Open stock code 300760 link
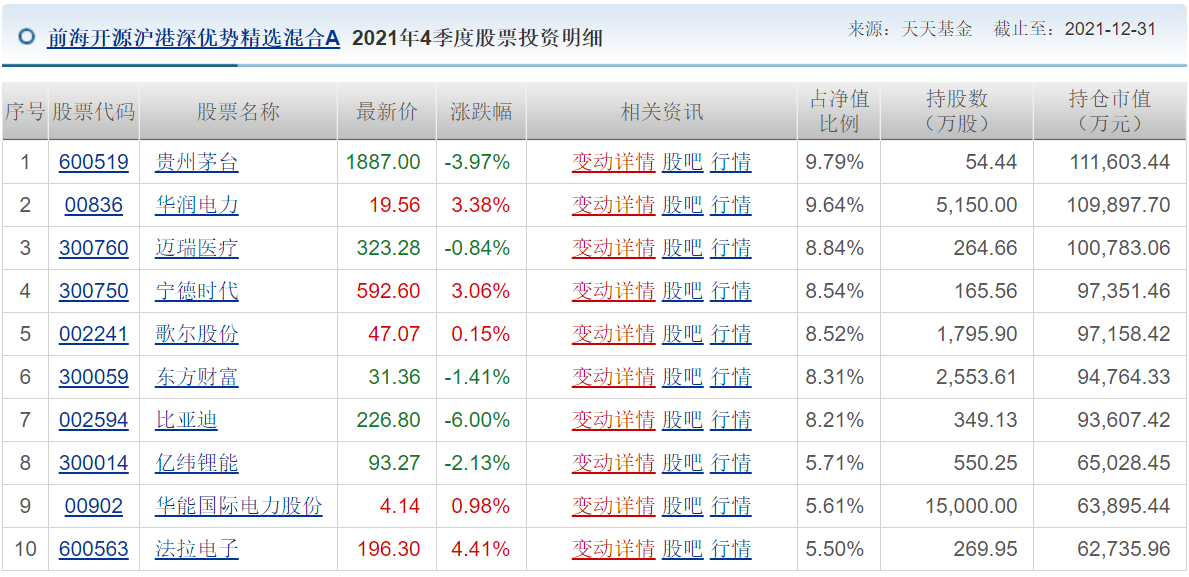This screenshot has height=577, width=1189. (x=93, y=247)
